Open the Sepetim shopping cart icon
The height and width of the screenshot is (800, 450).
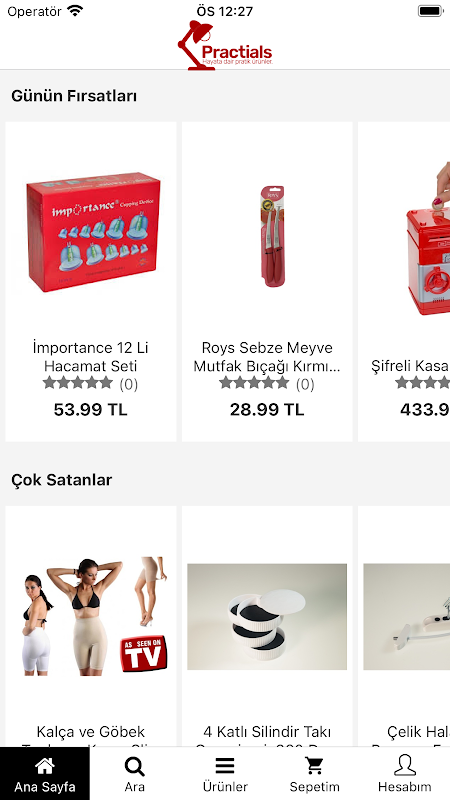(314, 766)
